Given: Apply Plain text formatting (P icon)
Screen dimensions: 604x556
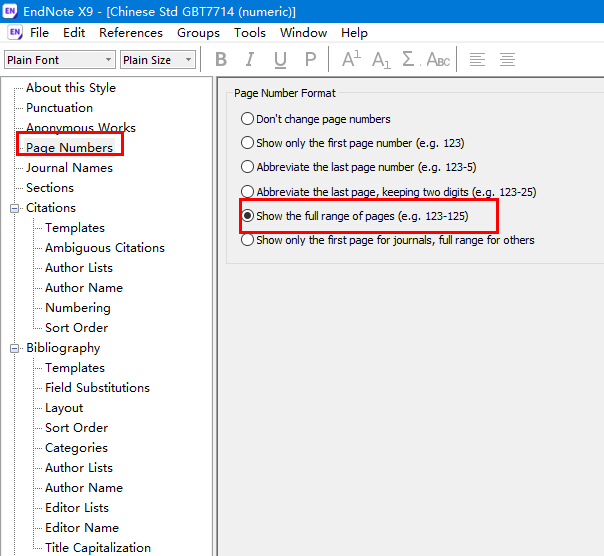Looking at the screenshot, I should click(310, 60).
